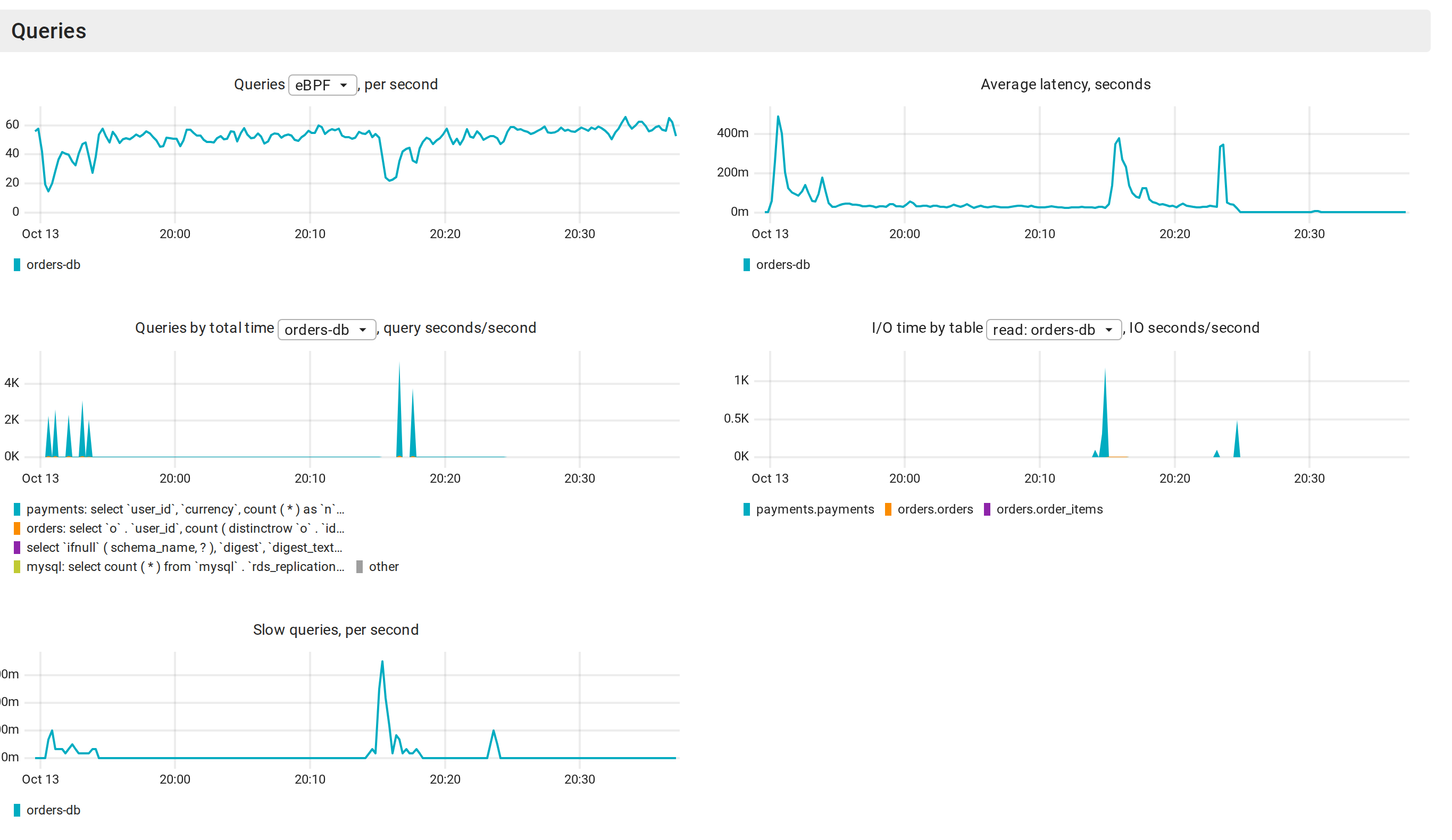The width and height of the screenshot is (1452, 840).
Task: Toggle the orders.order_items table legend entry
Action: [x=1043, y=509]
